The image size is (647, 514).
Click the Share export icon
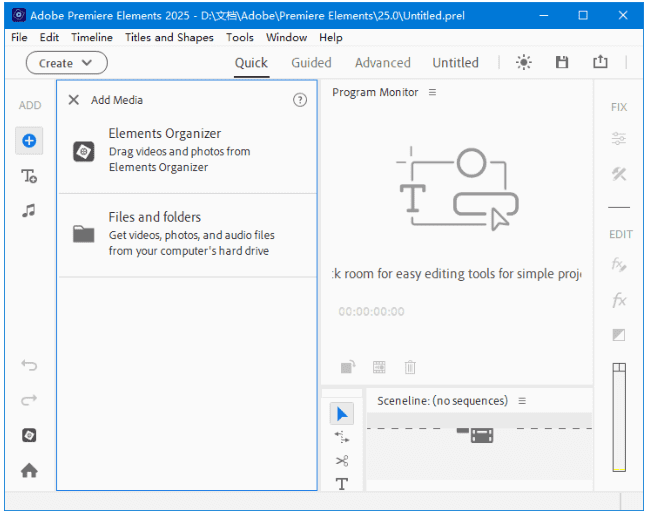[600, 62]
